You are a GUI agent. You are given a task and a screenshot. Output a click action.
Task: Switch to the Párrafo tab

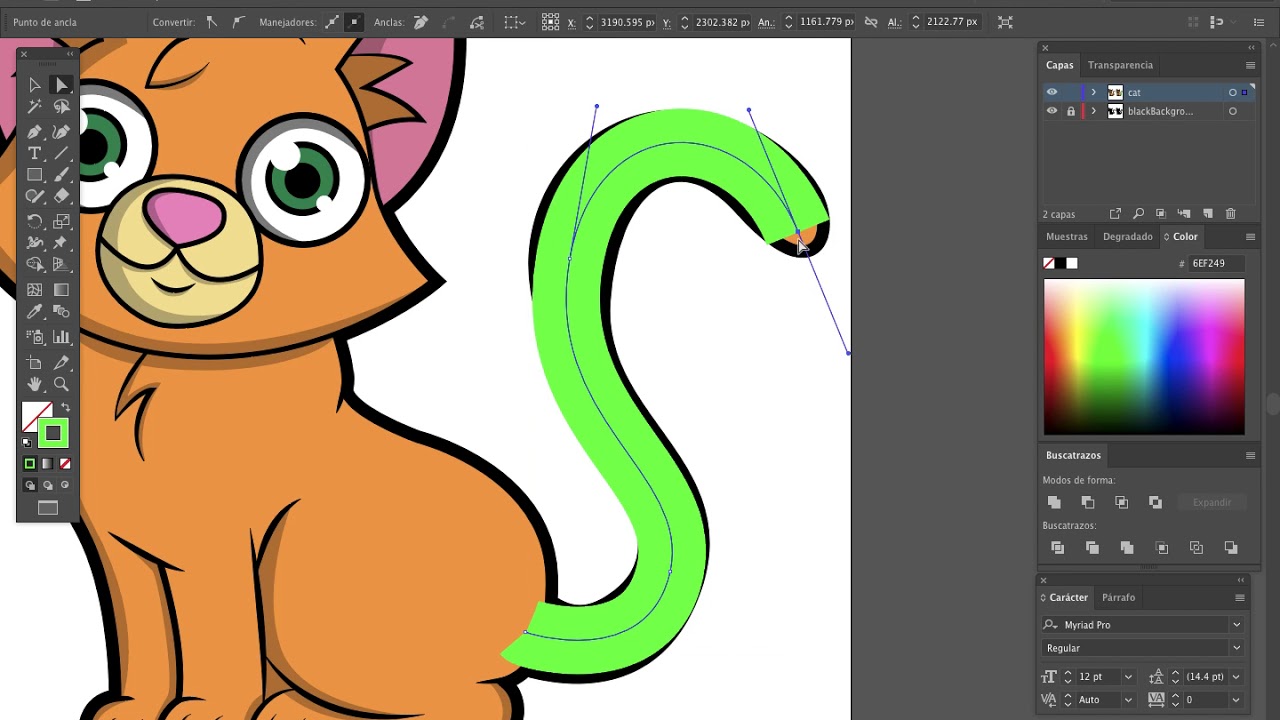[1118, 597]
